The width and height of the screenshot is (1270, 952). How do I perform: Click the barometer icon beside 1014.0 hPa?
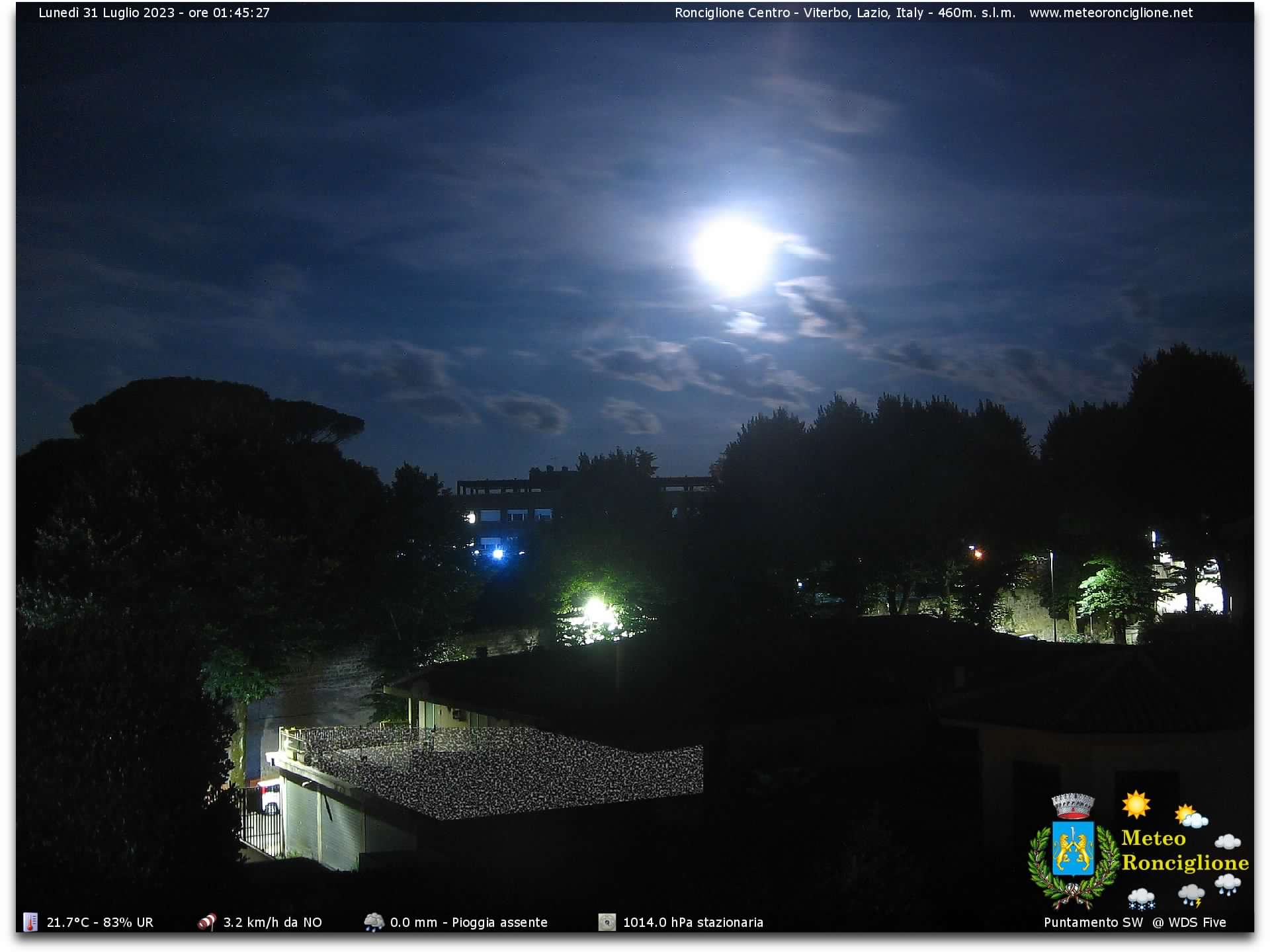pos(607,922)
